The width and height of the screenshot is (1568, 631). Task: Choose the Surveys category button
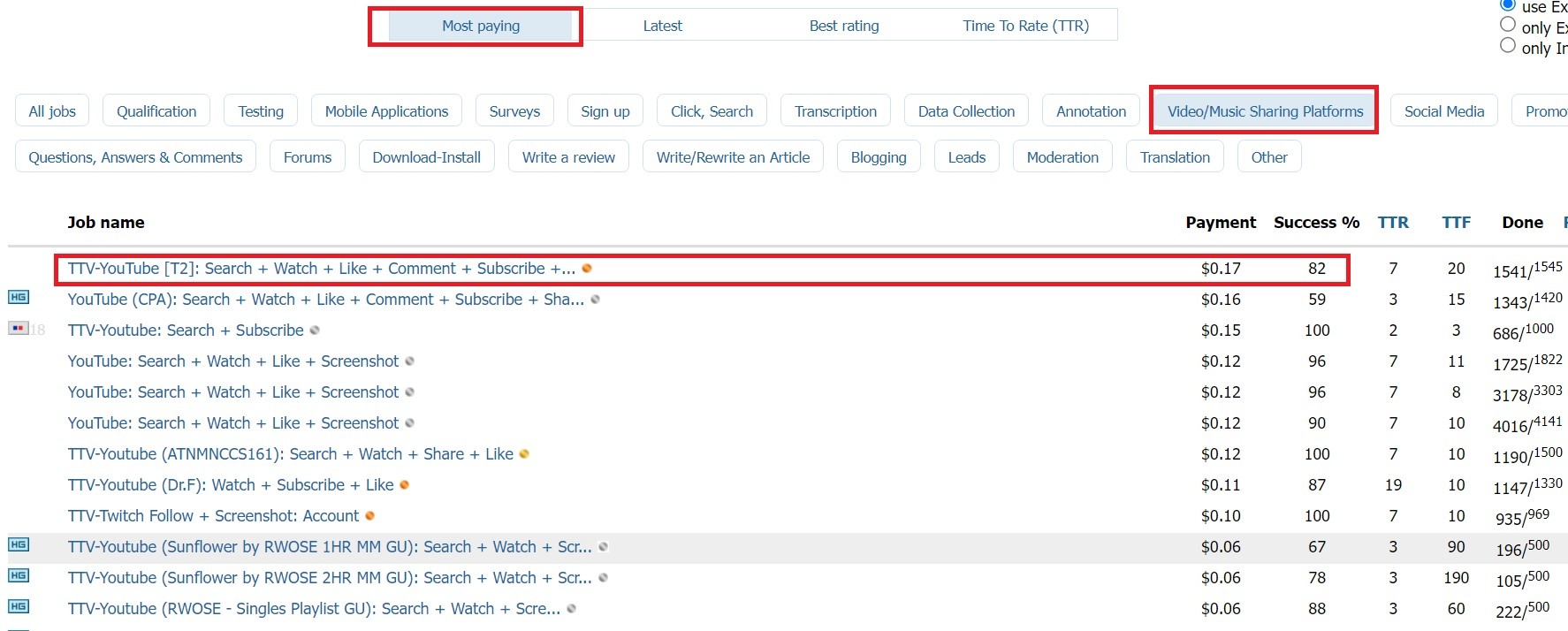[x=514, y=111]
